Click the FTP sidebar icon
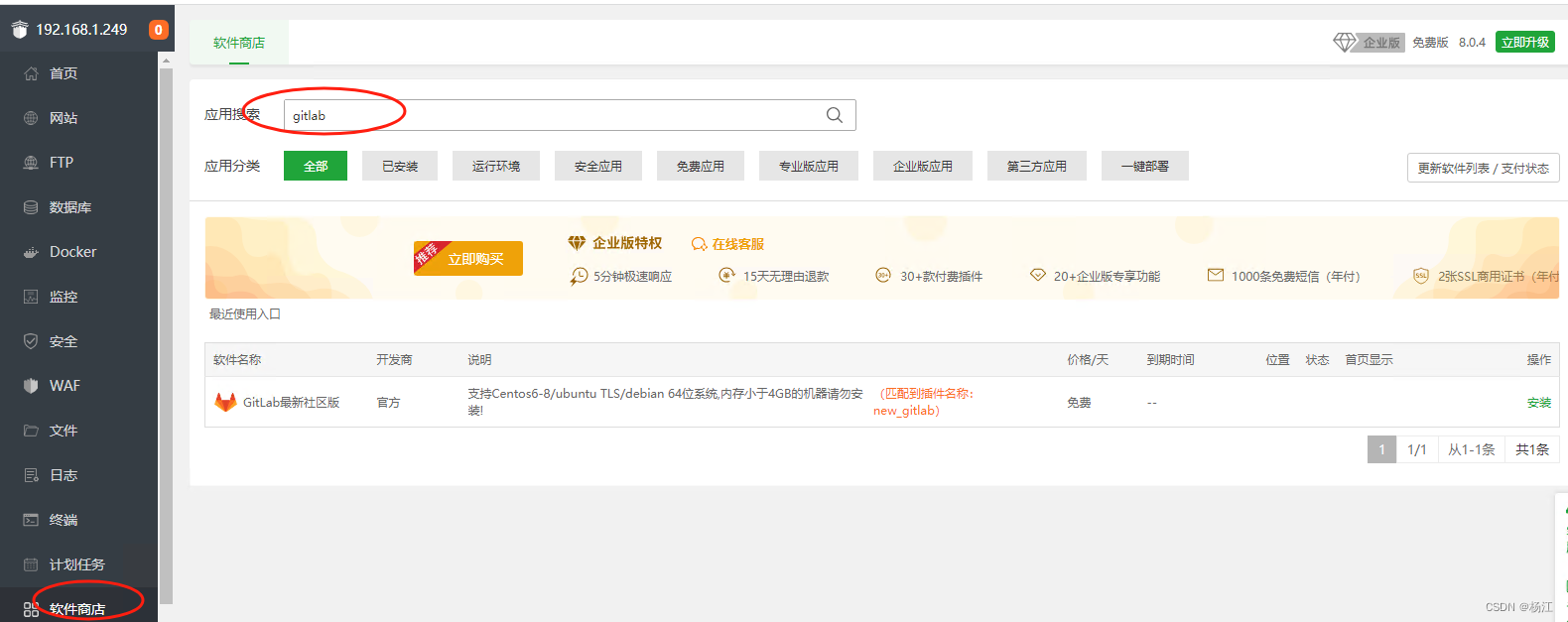This screenshot has height=622, width=1568. coord(31,163)
